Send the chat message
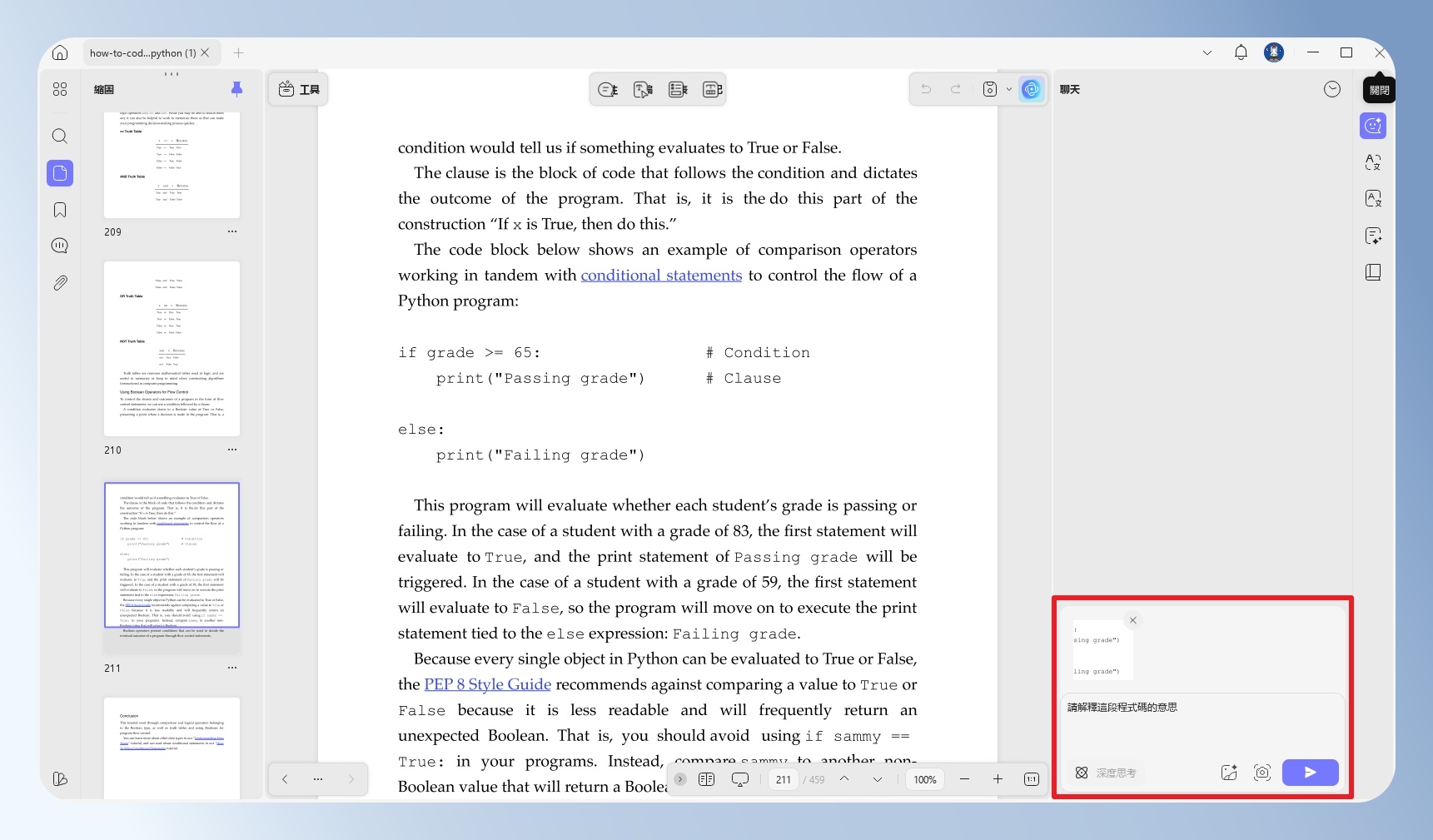The height and width of the screenshot is (840, 1433). 1310,773
